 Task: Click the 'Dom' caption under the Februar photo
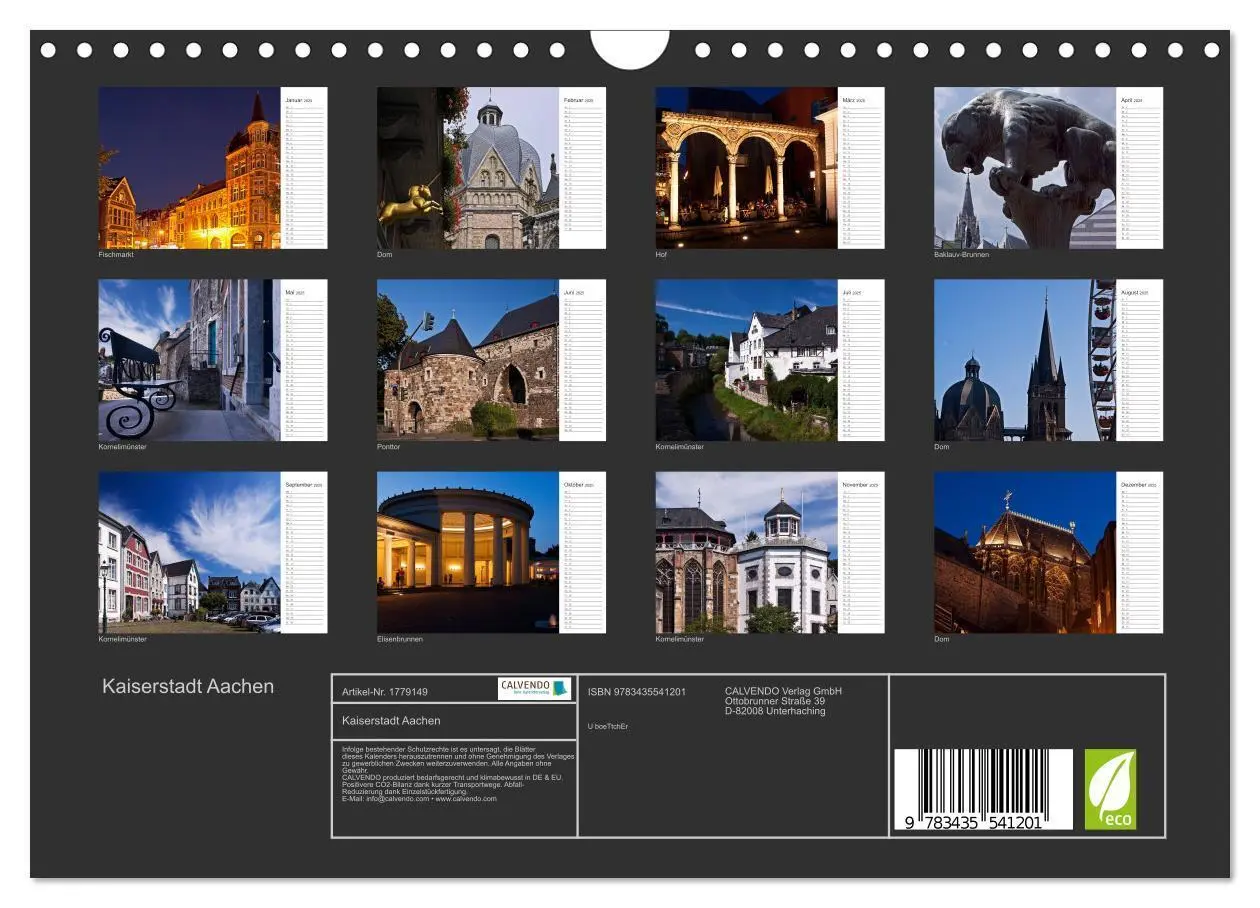(385, 254)
